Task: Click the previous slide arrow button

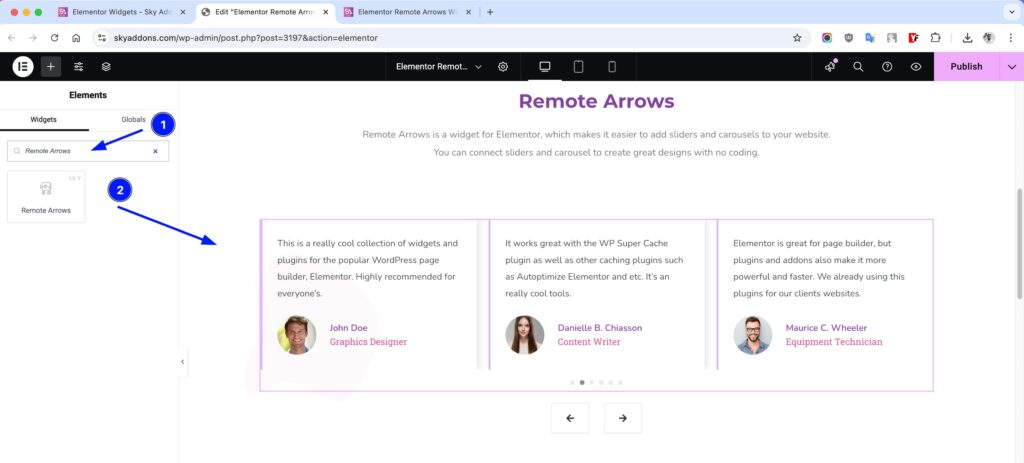Action: [x=569, y=418]
